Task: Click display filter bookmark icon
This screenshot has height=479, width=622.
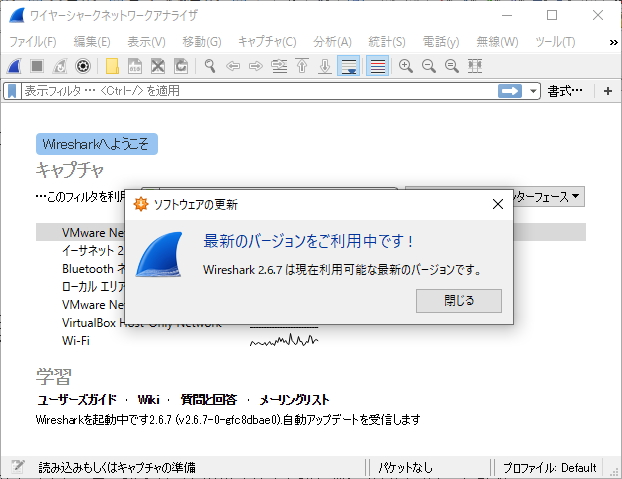Action: [12, 91]
